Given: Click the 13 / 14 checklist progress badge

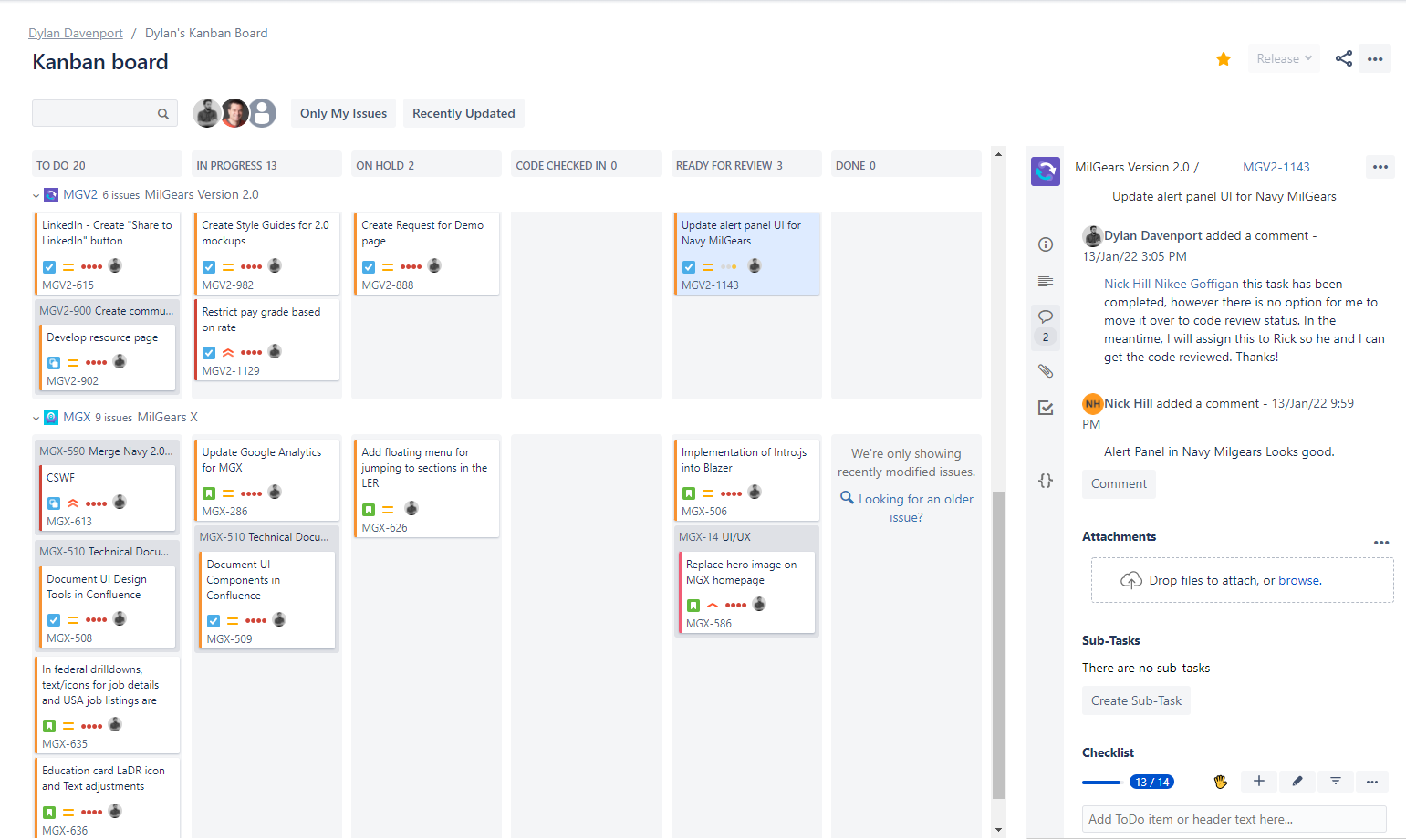Looking at the screenshot, I should click(x=1151, y=782).
